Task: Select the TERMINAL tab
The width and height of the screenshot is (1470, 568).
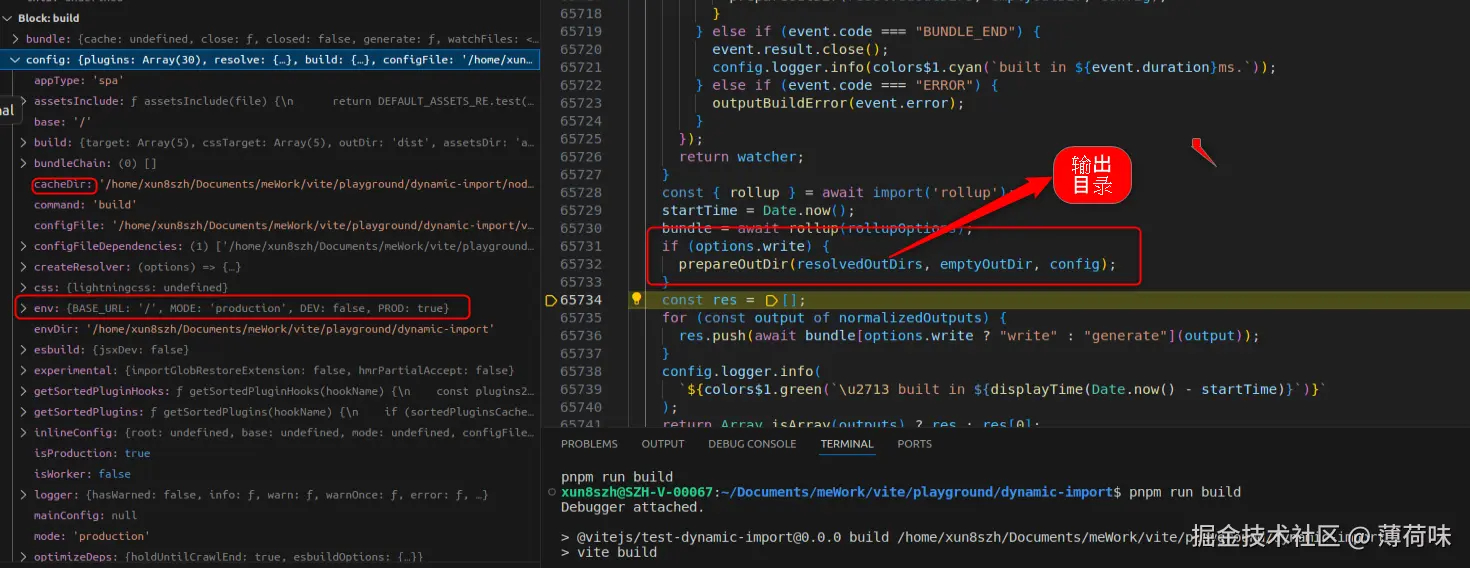Action: (x=847, y=444)
